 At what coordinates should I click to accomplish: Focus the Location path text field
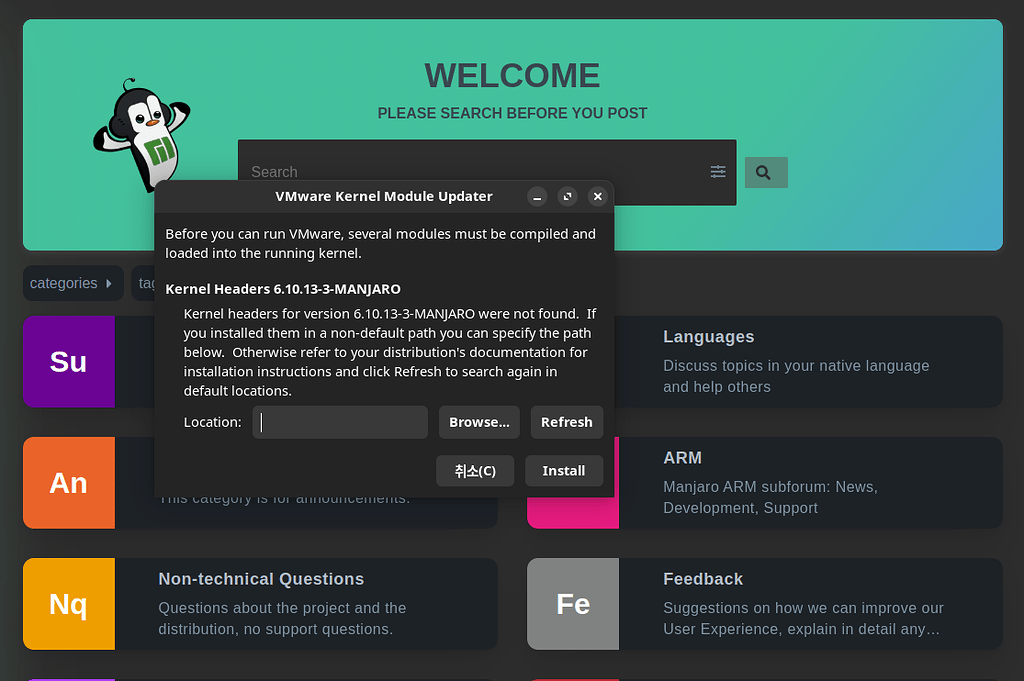[340, 422]
